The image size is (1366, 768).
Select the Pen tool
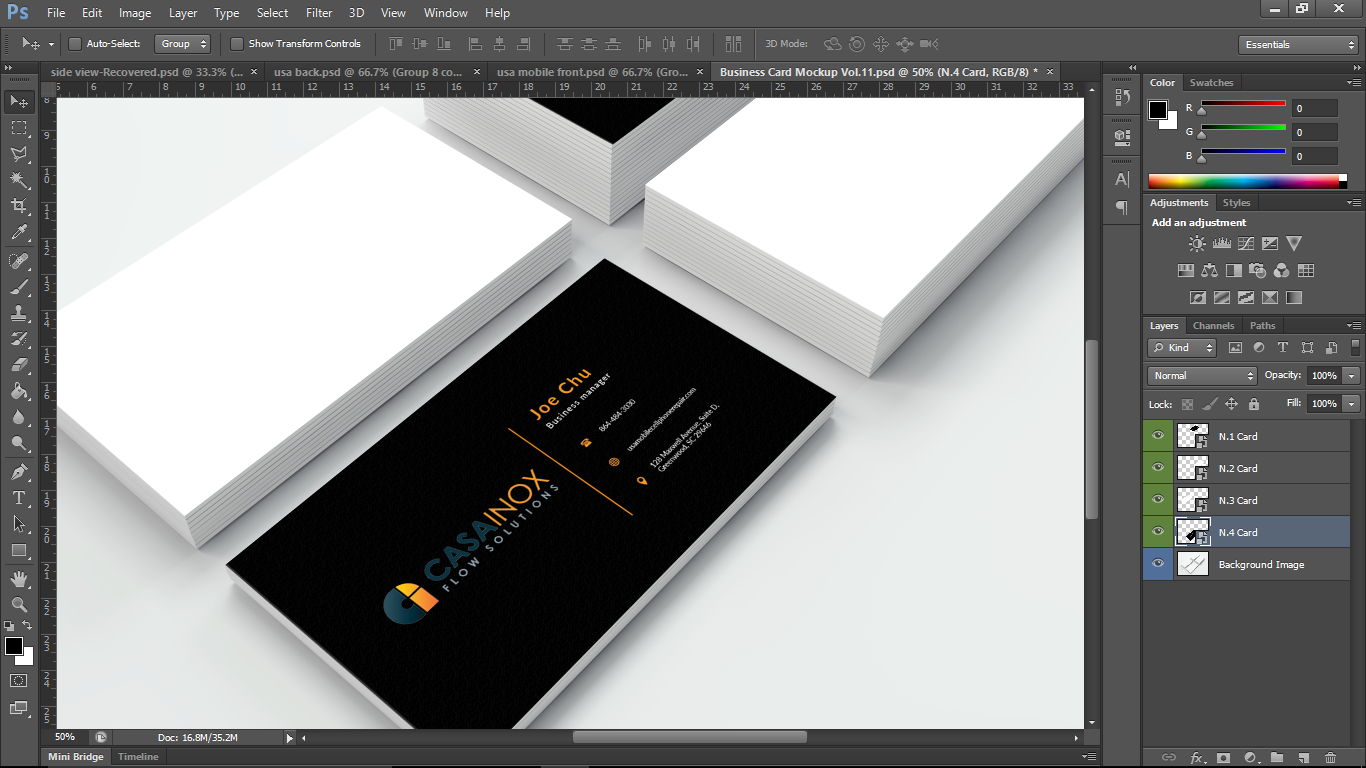pos(18,472)
